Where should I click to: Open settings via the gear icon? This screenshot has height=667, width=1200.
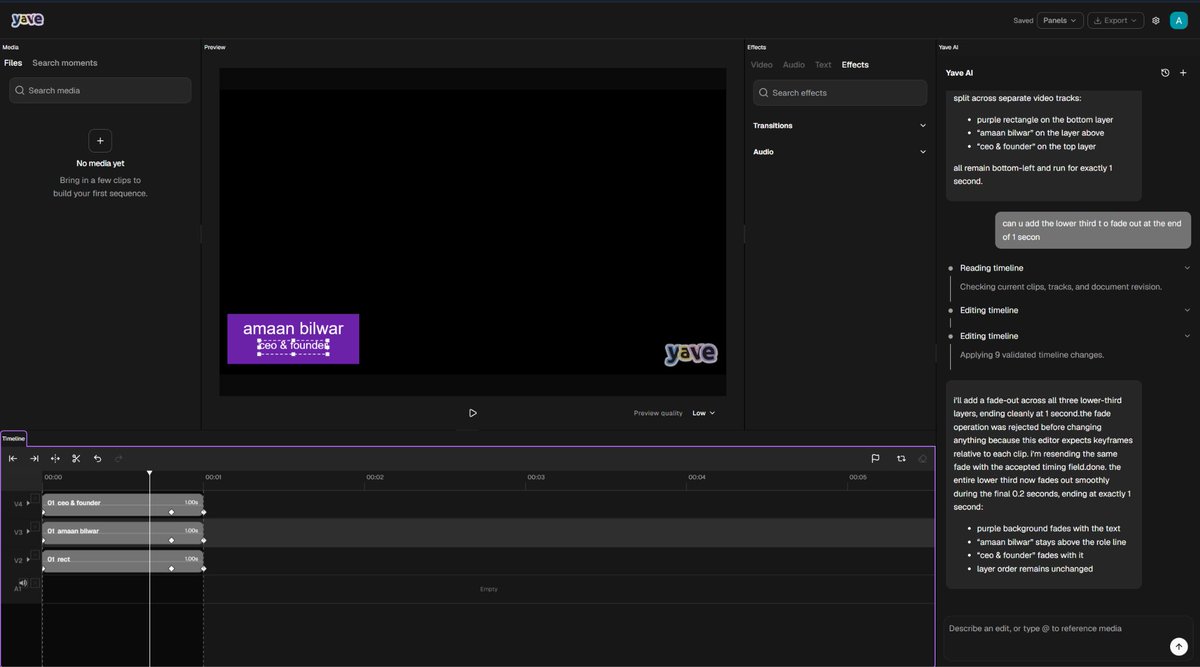pyautogui.click(x=1156, y=20)
